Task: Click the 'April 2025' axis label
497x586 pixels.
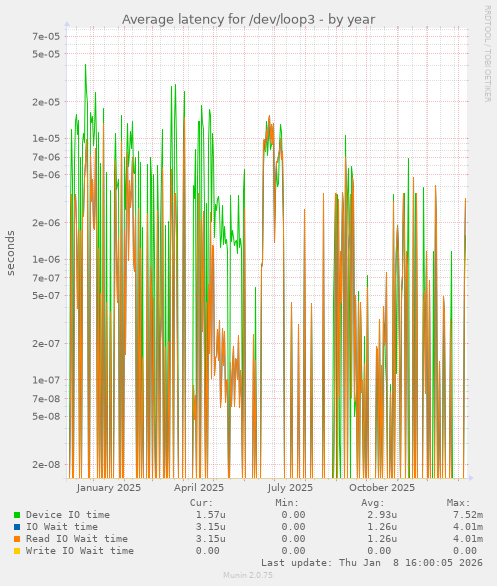Action: click(199, 488)
